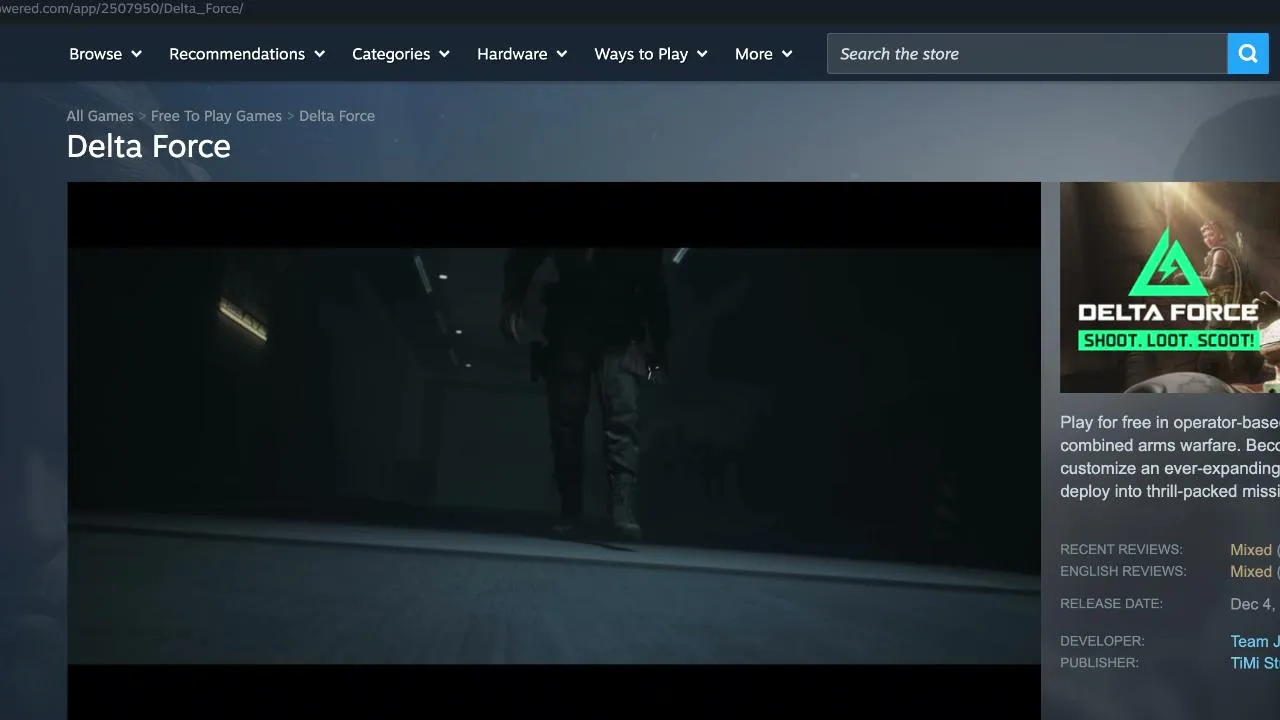Expand the More dropdown chevron
1280x720 pixels.
[x=787, y=54]
